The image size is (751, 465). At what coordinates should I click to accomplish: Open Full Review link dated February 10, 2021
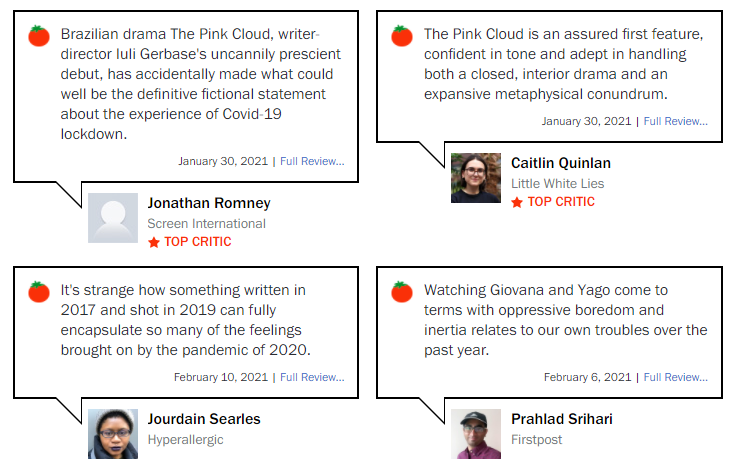(312, 377)
